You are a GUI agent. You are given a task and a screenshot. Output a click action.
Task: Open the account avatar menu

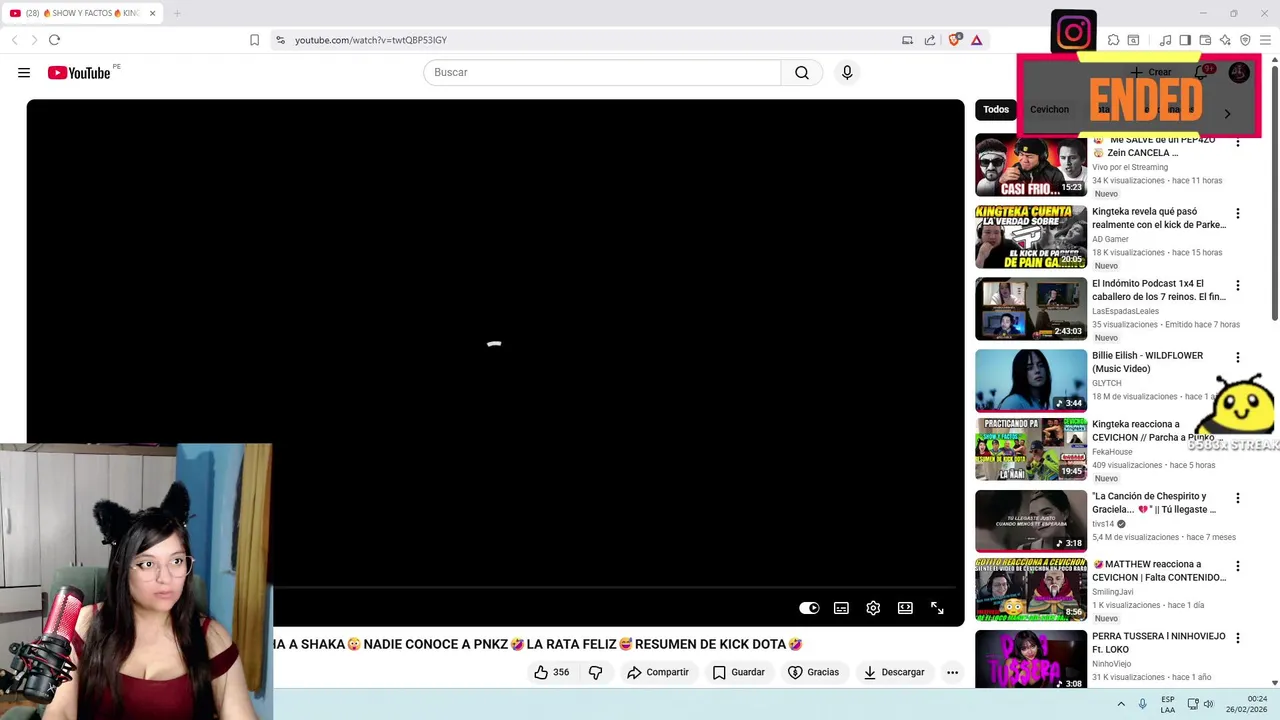coord(1239,72)
